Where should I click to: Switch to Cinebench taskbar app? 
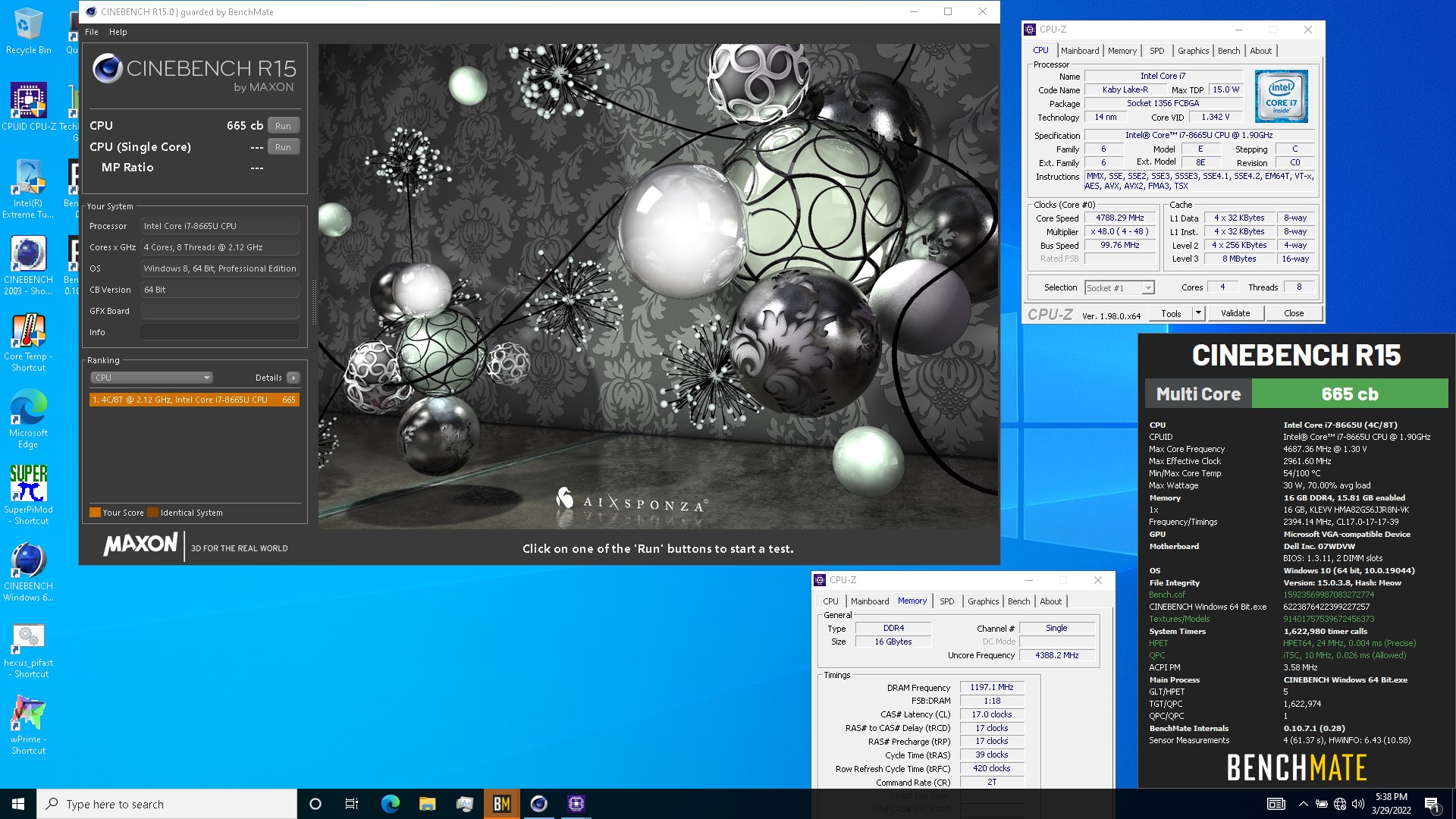538,804
